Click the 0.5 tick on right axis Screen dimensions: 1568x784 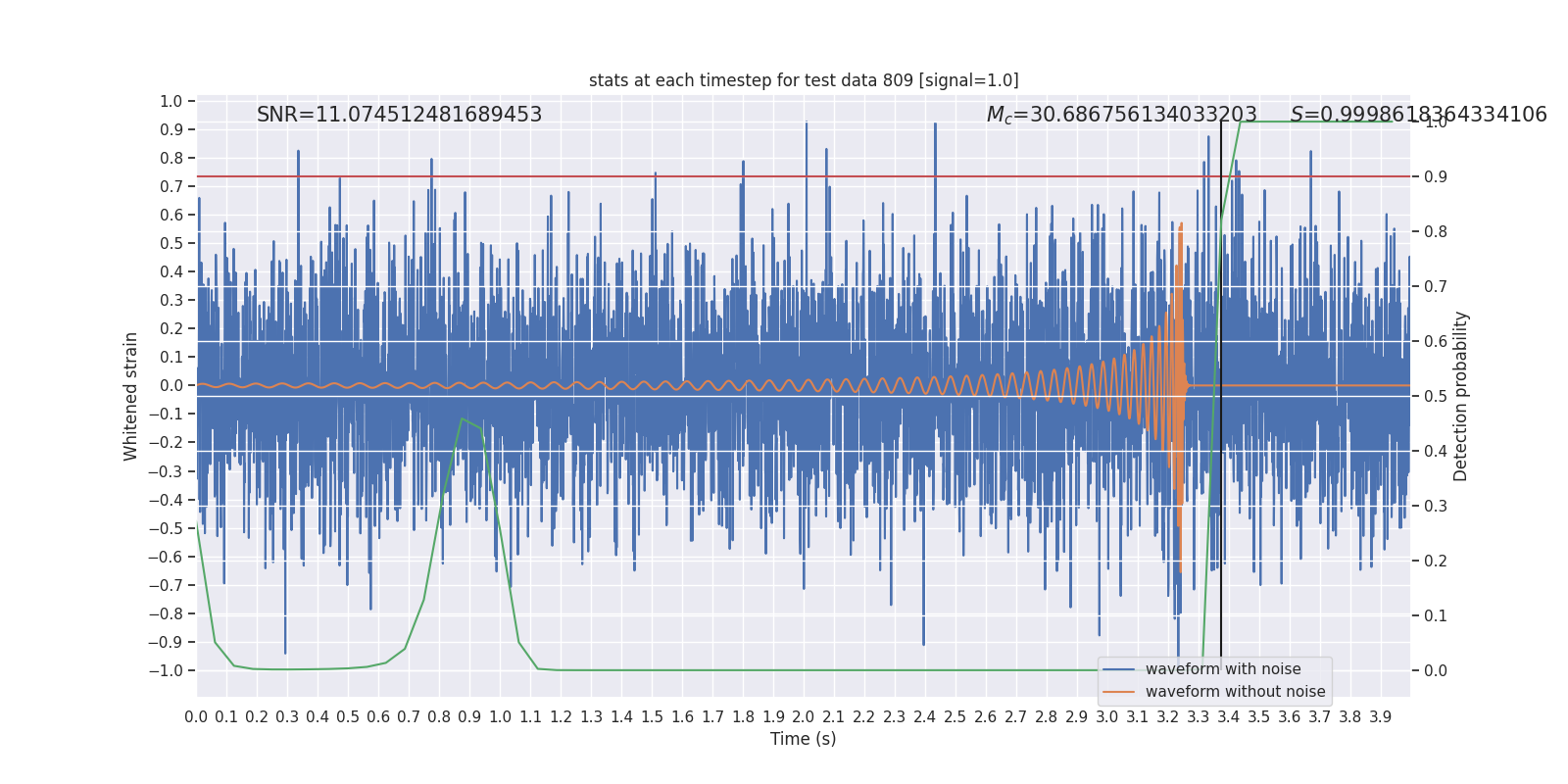(x=1435, y=396)
